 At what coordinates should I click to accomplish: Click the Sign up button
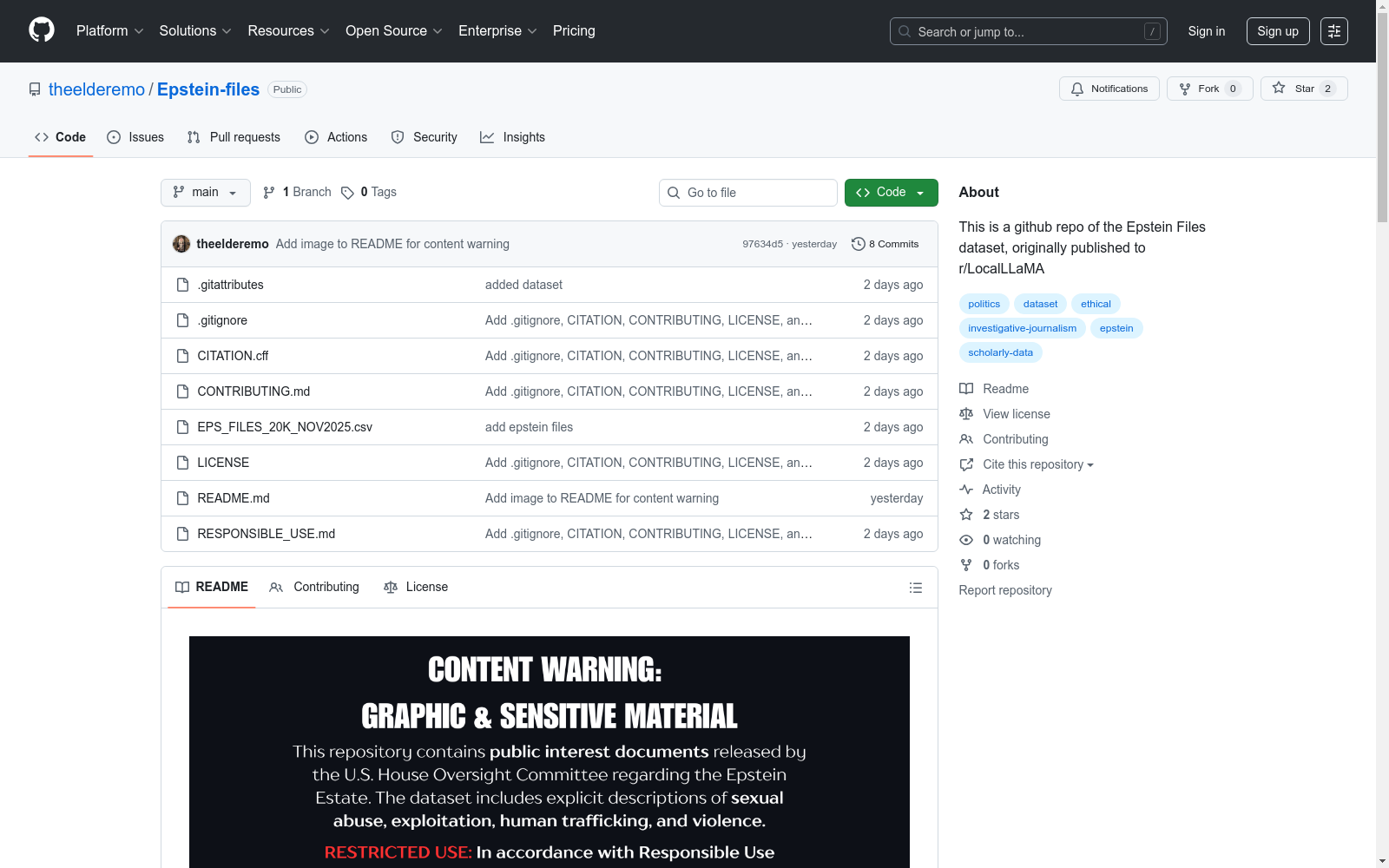1278,31
